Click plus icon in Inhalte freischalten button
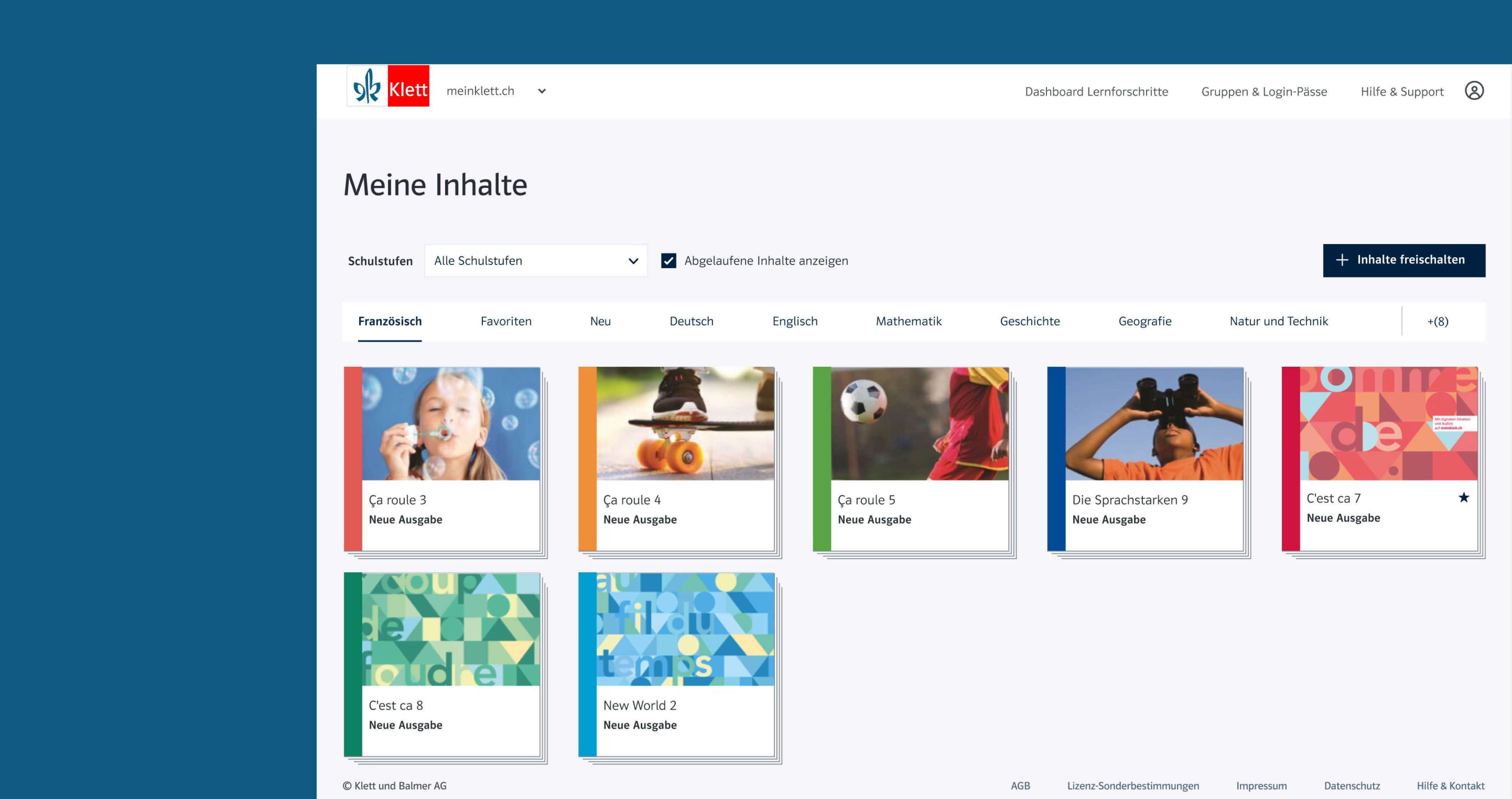The width and height of the screenshot is (1512, 799). (x=1342, y=260)
